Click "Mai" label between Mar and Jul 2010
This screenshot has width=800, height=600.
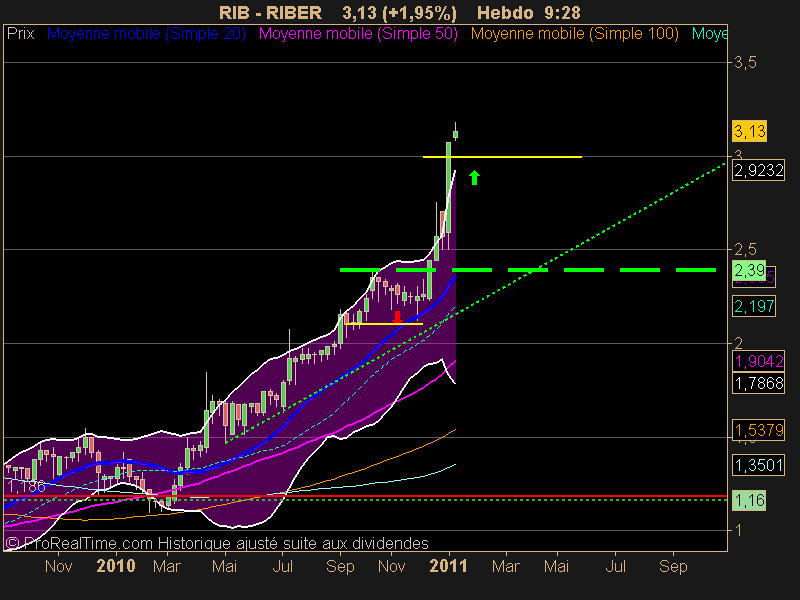(x=224, y=566)
